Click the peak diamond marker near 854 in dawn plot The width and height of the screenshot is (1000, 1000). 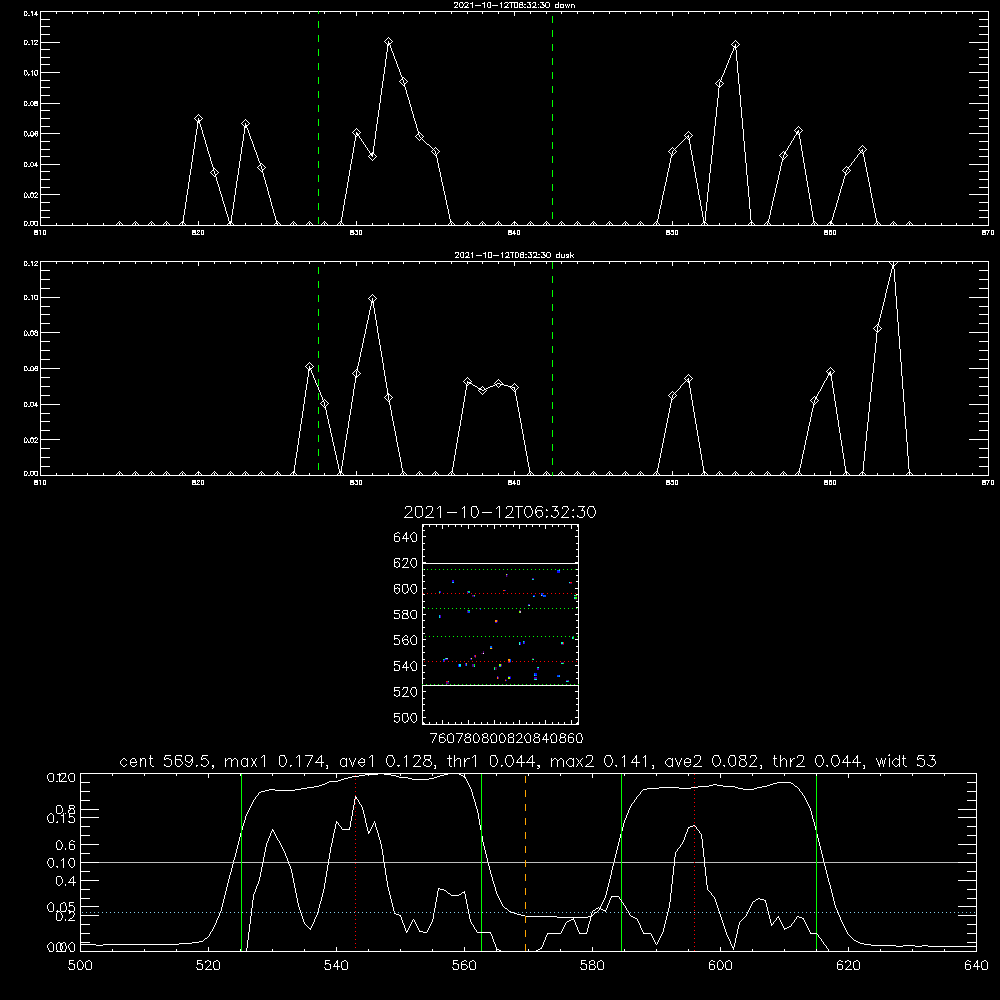(735, 45)
